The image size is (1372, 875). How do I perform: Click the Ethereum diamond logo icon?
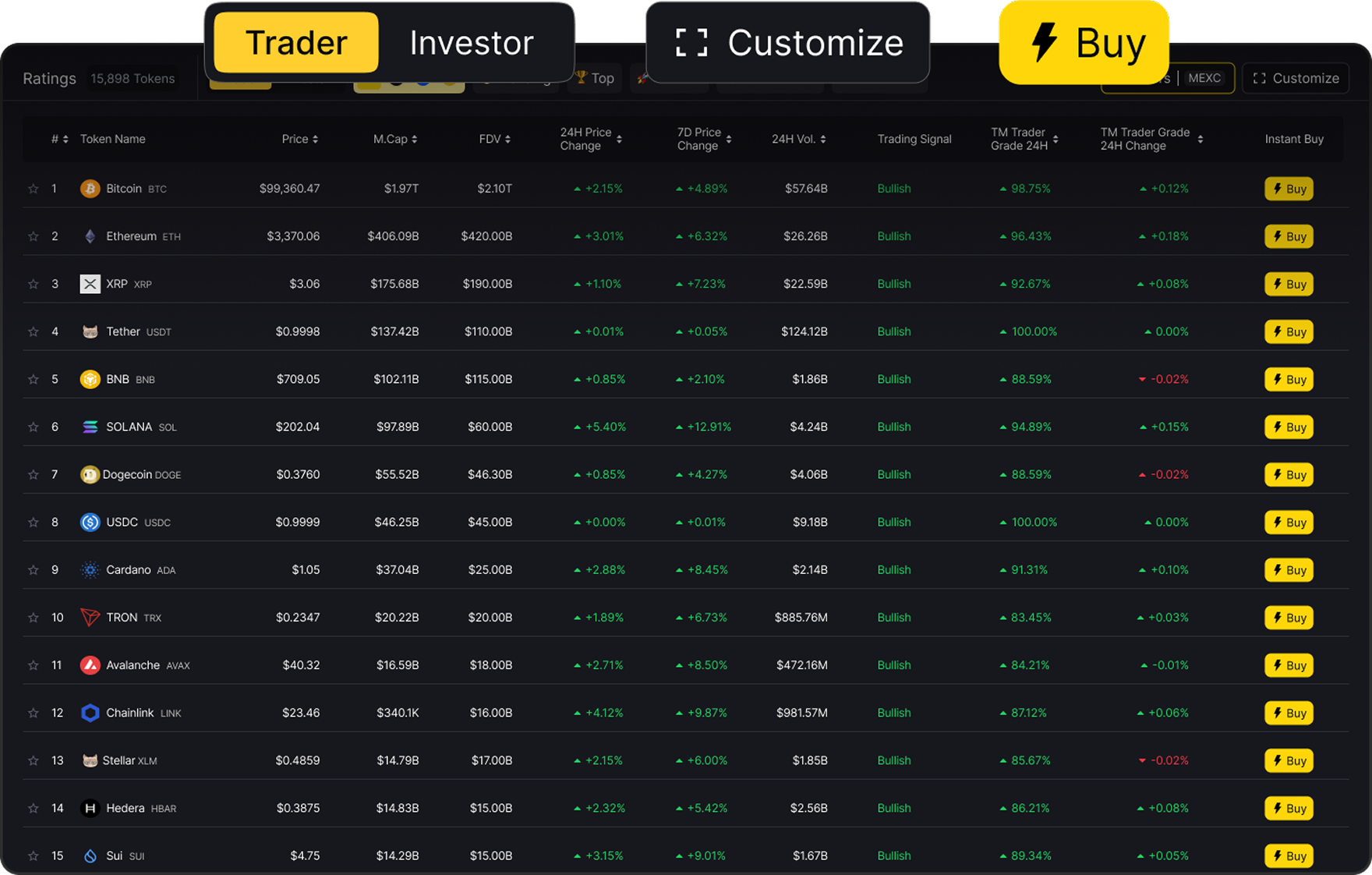coord(90,236)
